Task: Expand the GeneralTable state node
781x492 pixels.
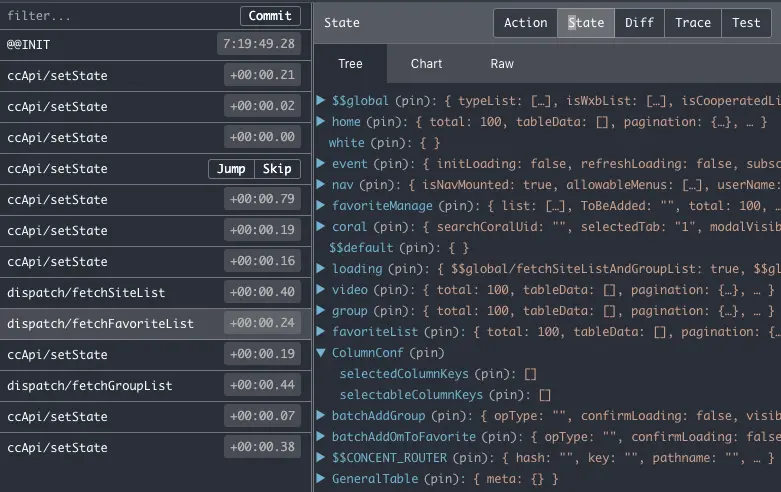Action: point(321,478)
